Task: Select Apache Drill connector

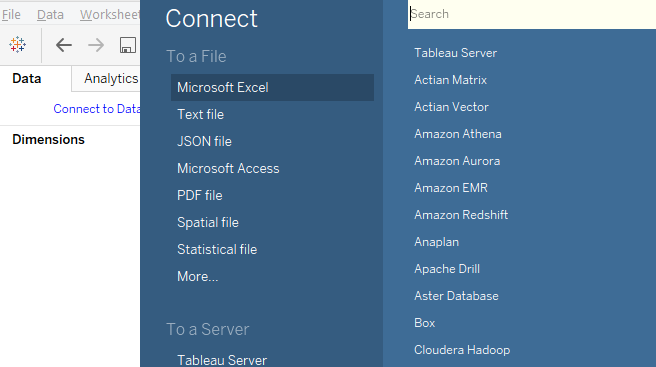Action: pyautogui.click(x=447, y=269)
